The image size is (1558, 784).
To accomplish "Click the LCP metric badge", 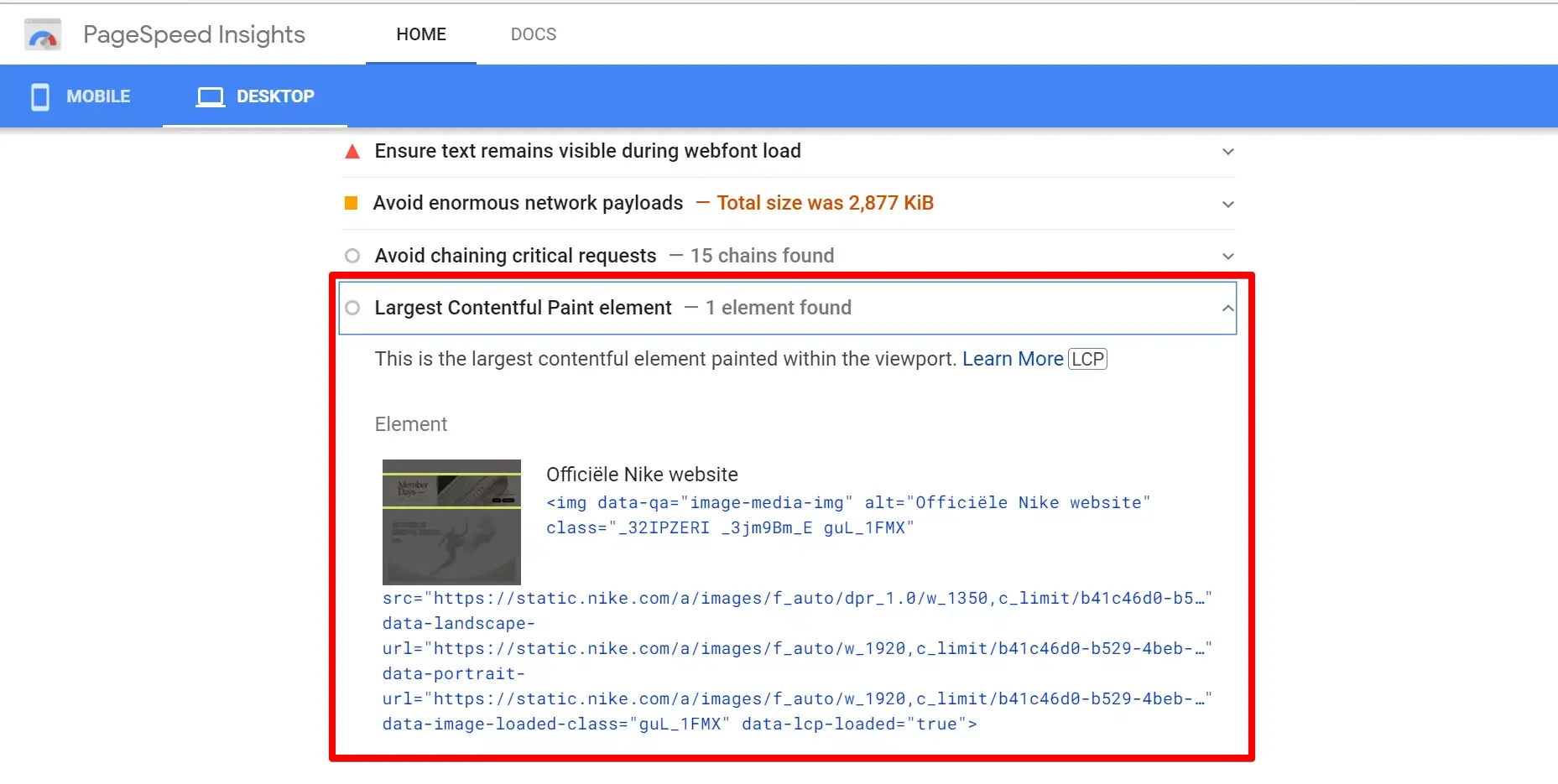I will tap(1087, 359).
